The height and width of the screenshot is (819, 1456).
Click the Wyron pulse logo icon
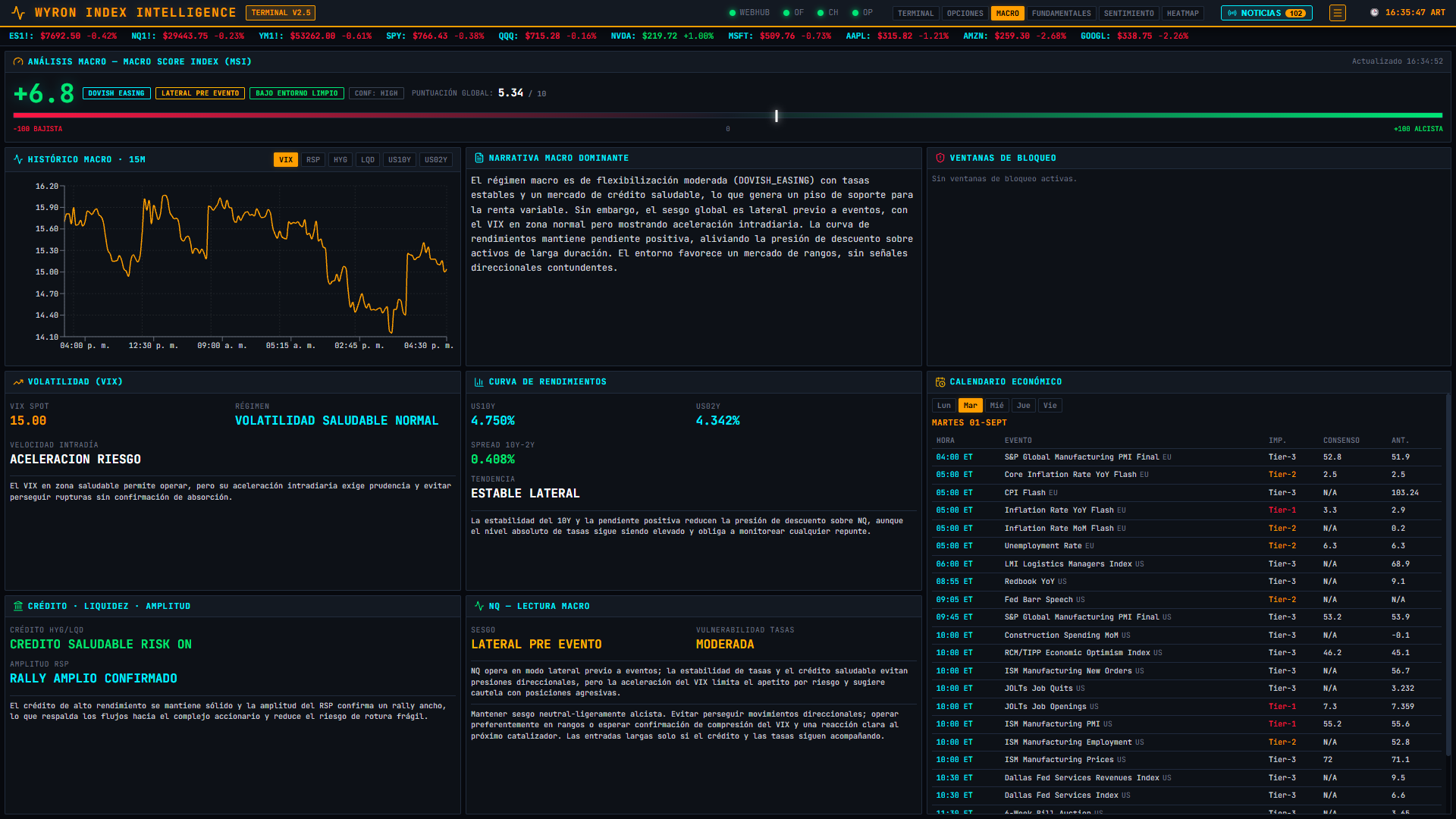pyautogui.click(x=18, y=13)
